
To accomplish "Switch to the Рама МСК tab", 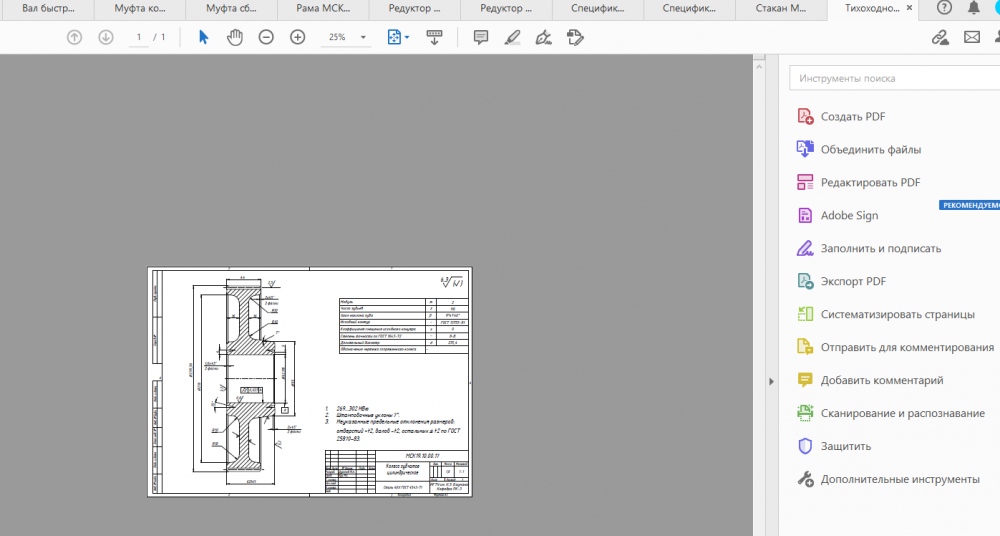I will (321, 8).
